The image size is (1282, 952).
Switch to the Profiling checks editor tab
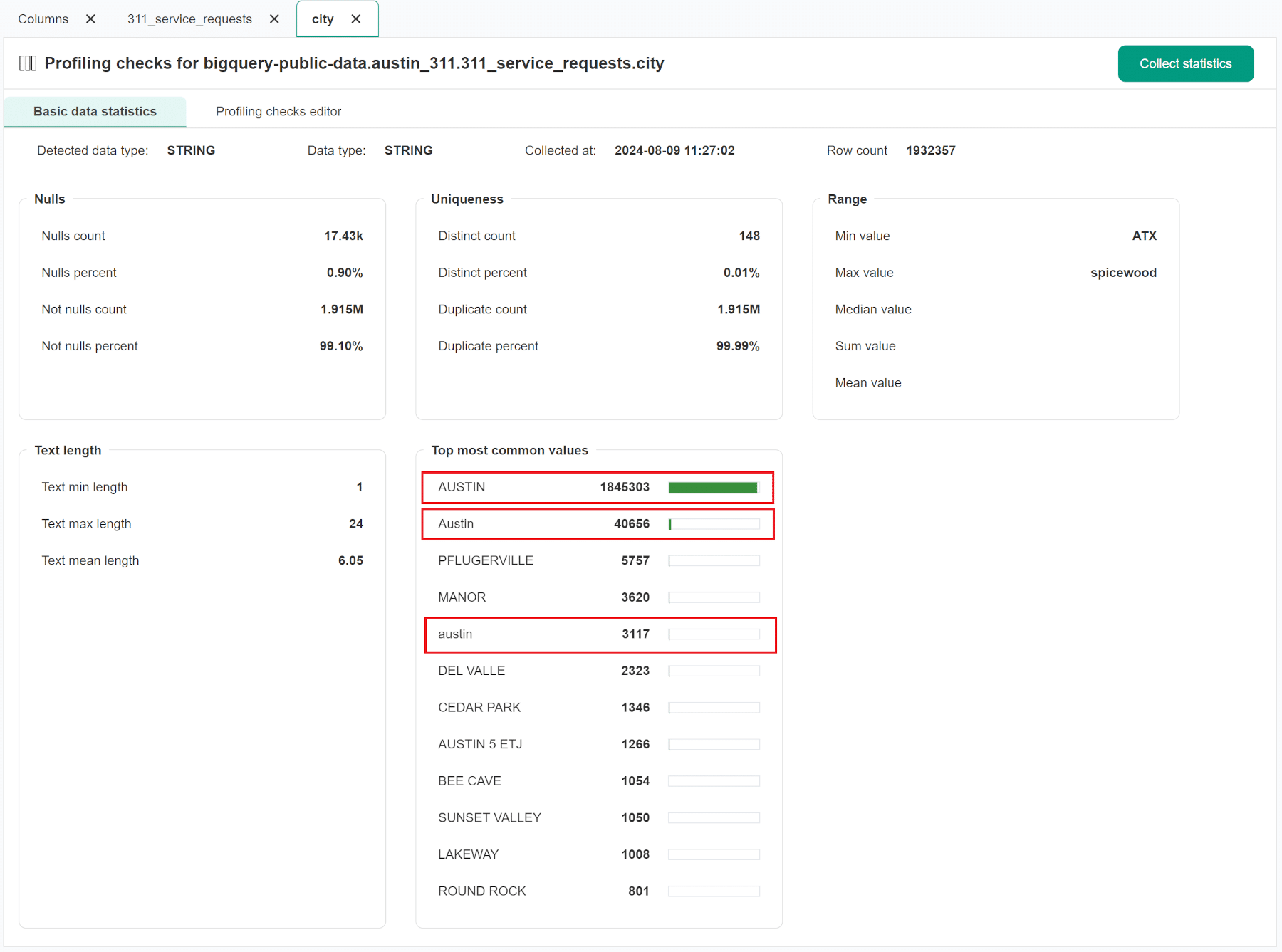(278, 112)
